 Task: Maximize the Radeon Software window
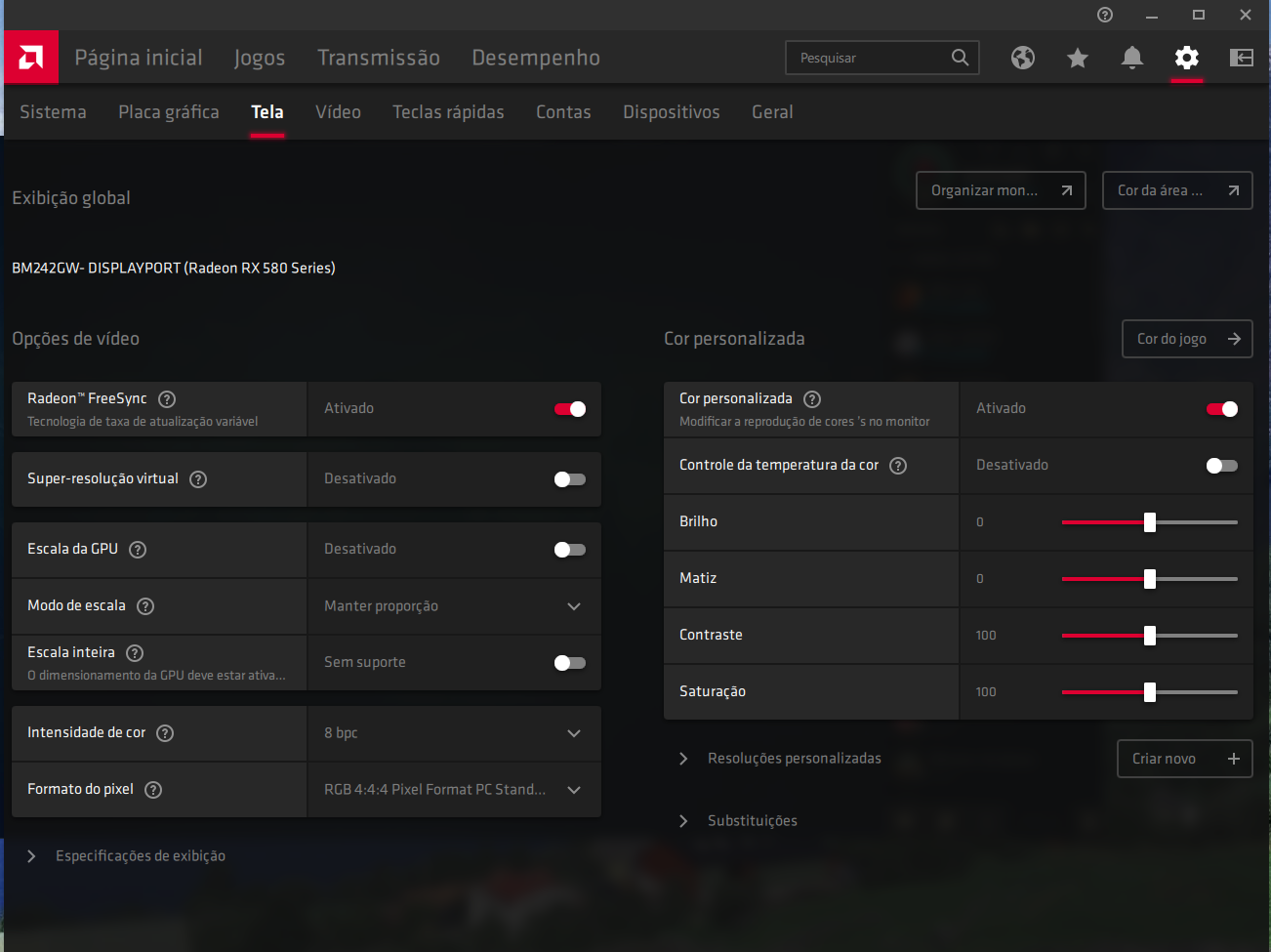point(1199,15)
